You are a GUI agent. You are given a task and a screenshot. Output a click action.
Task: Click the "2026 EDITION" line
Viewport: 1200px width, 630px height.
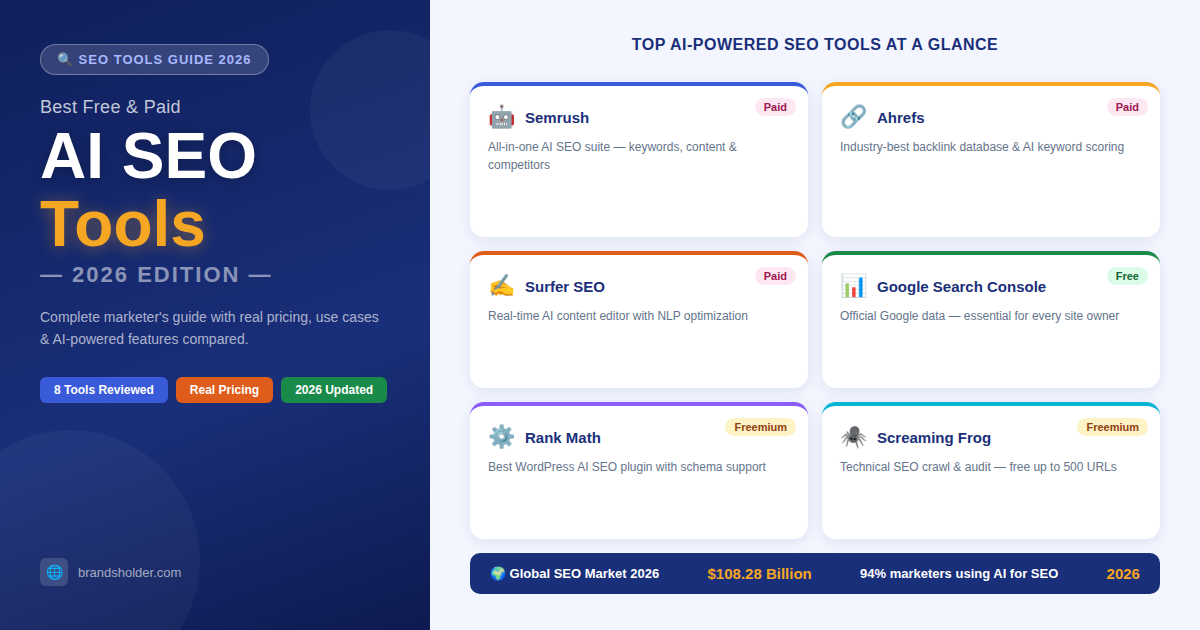155,275
